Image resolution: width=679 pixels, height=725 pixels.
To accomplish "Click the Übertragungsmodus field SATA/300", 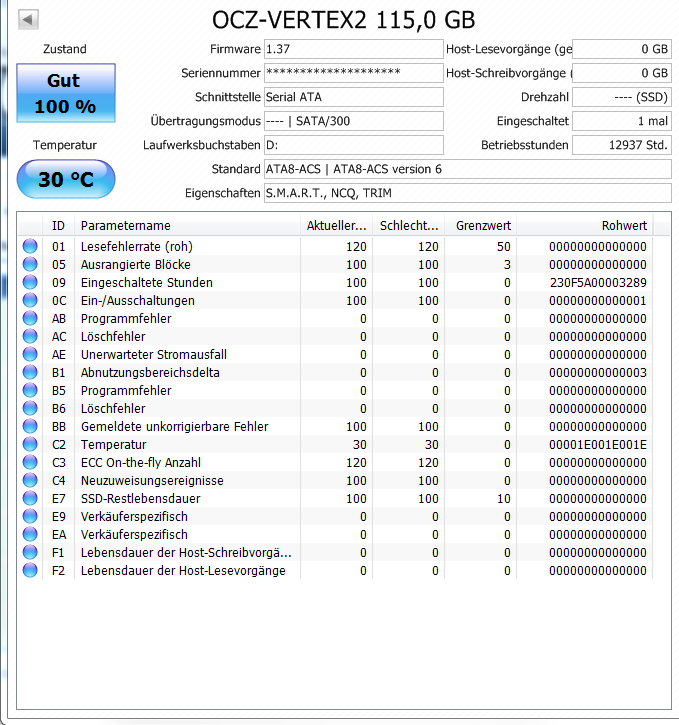I will 354,121.
